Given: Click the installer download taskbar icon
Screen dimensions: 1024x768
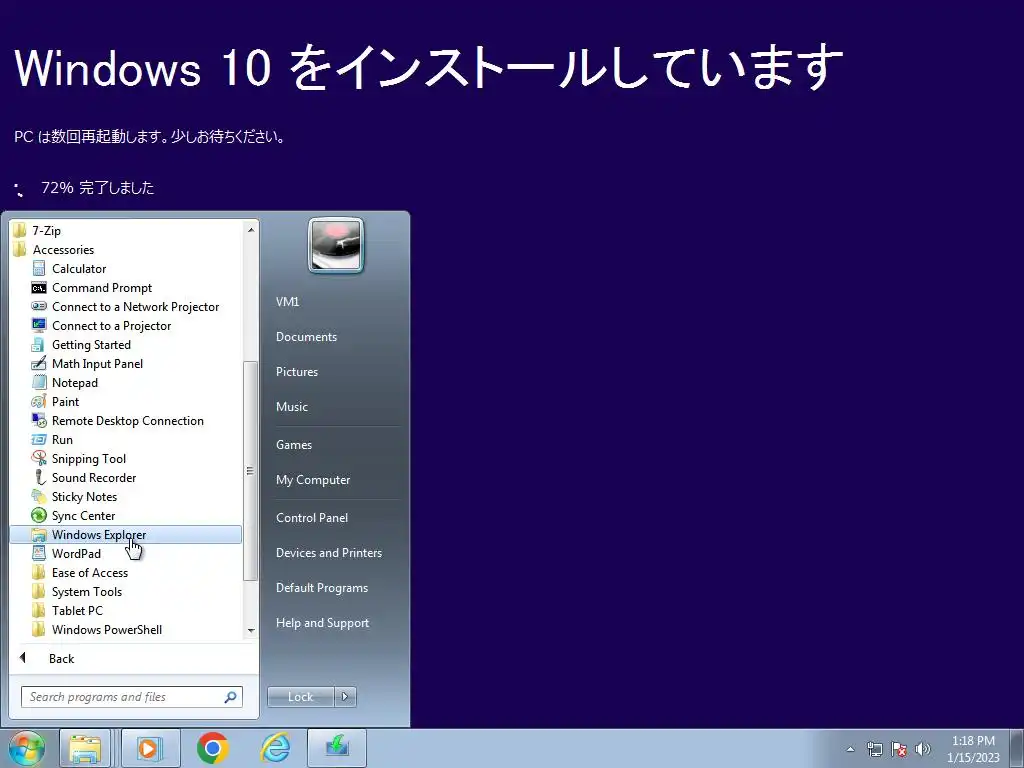Looking at the screenshot, I should [337, 748].
